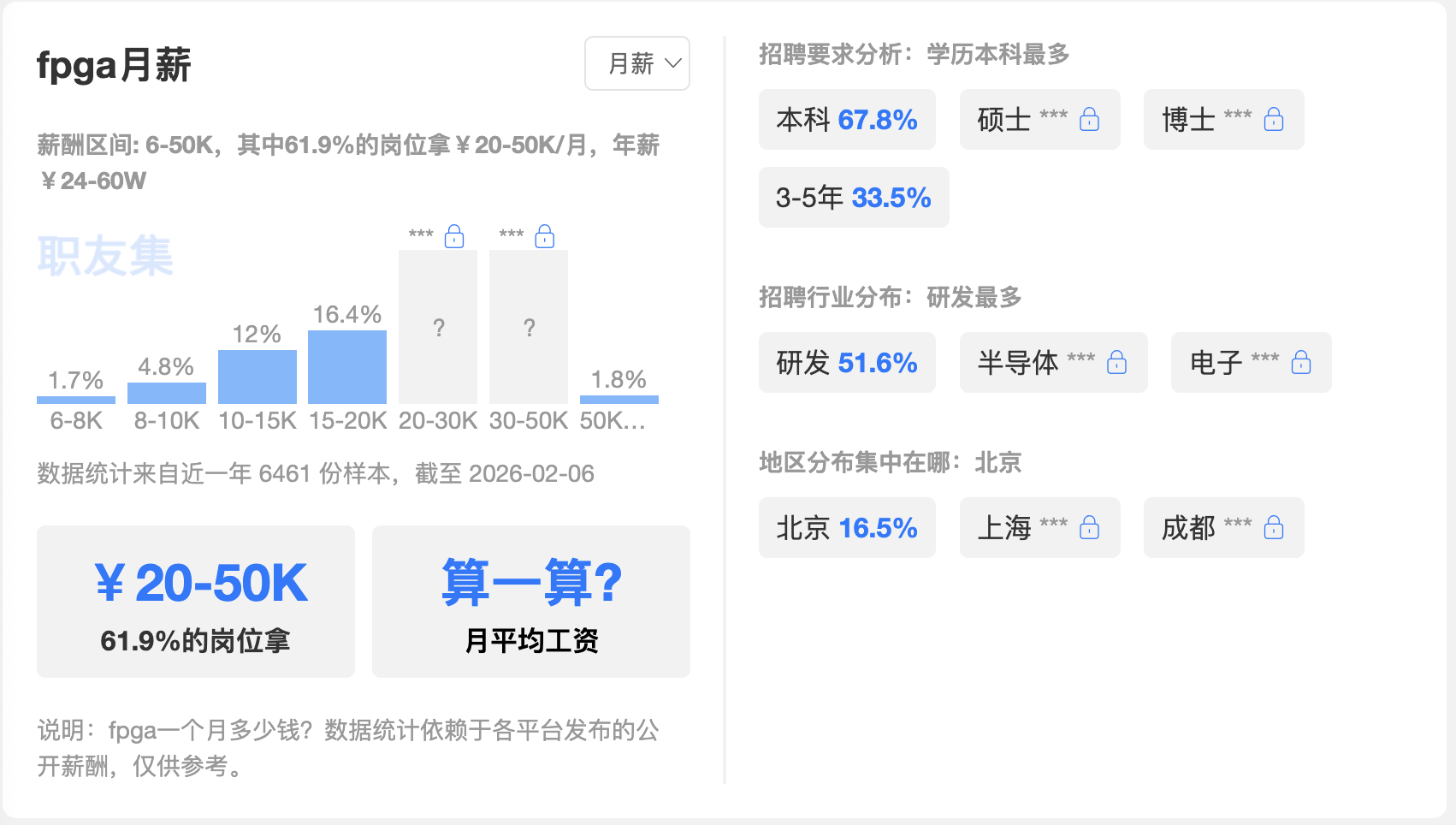Click the lock icon beside 博士
Image resolution: width=1456 pixels, height=825 pixels.
pyautogui.click(x=1274, y=119)
